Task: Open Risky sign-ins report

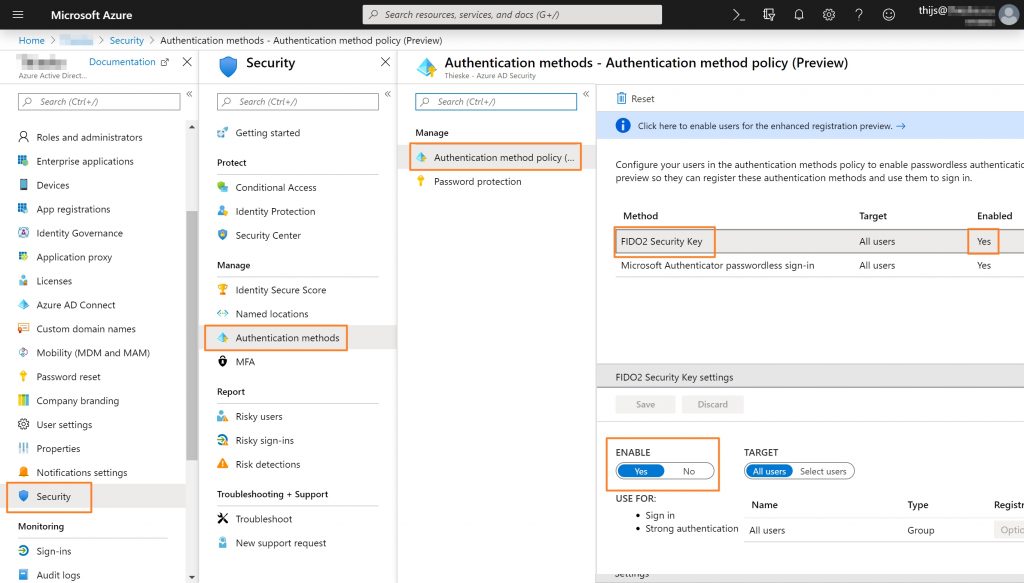Action: (264, 441)
